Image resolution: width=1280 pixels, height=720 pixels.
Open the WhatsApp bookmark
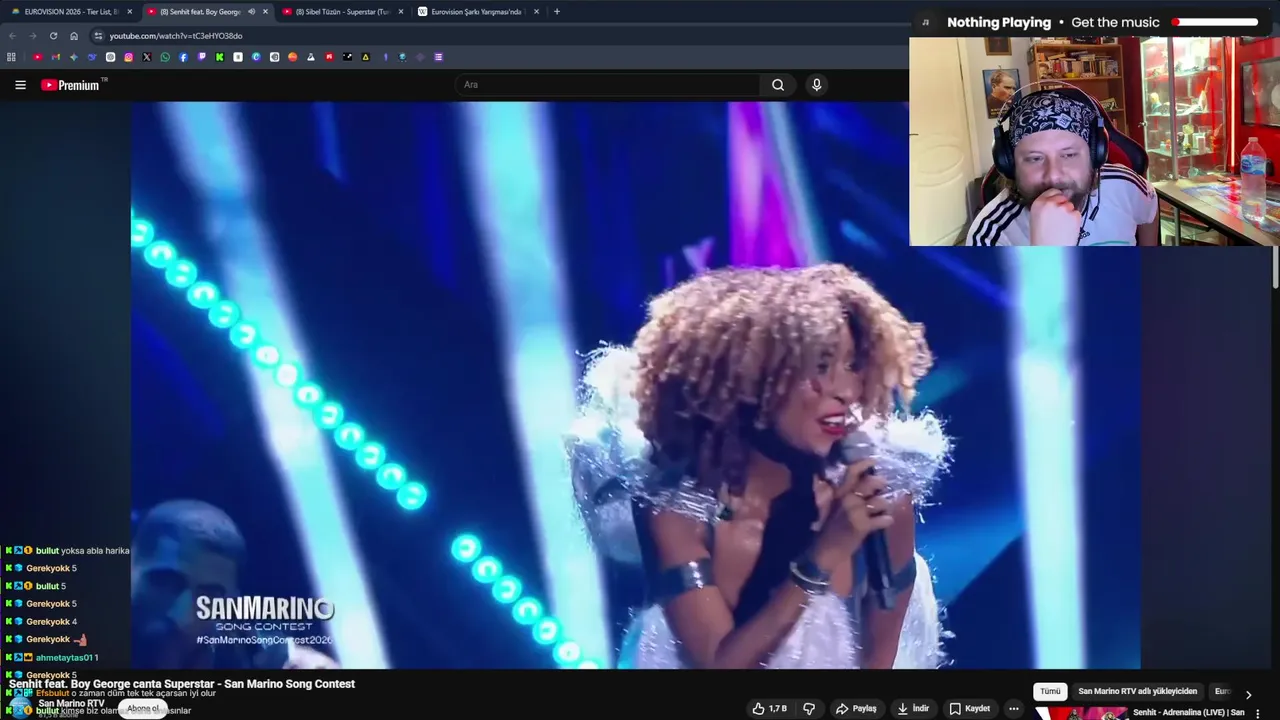tap(165, 57)
